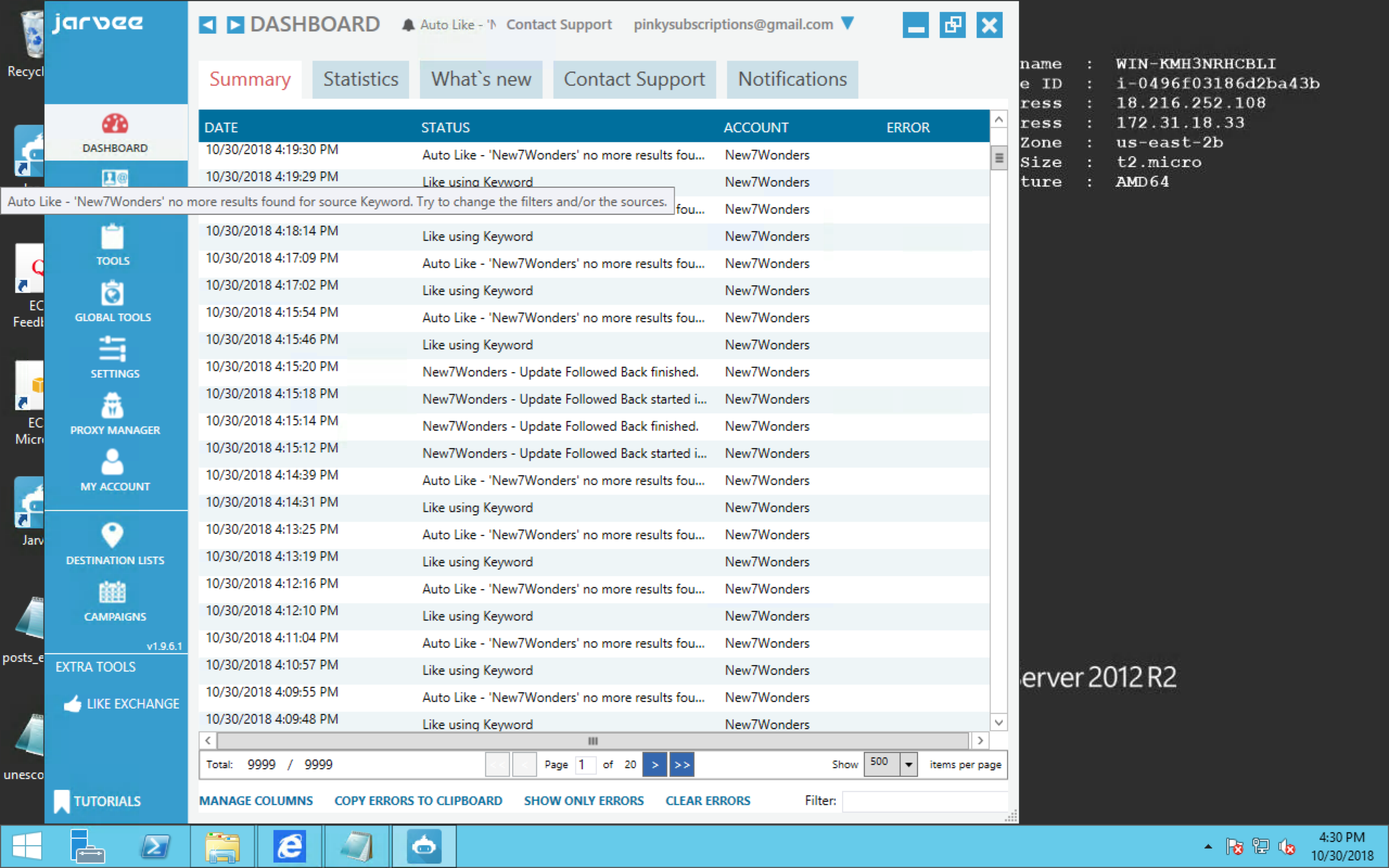Viewport: 1389px width, 868px height.
Task: Click Show Only Errors
Action: (x=584, y=801)
